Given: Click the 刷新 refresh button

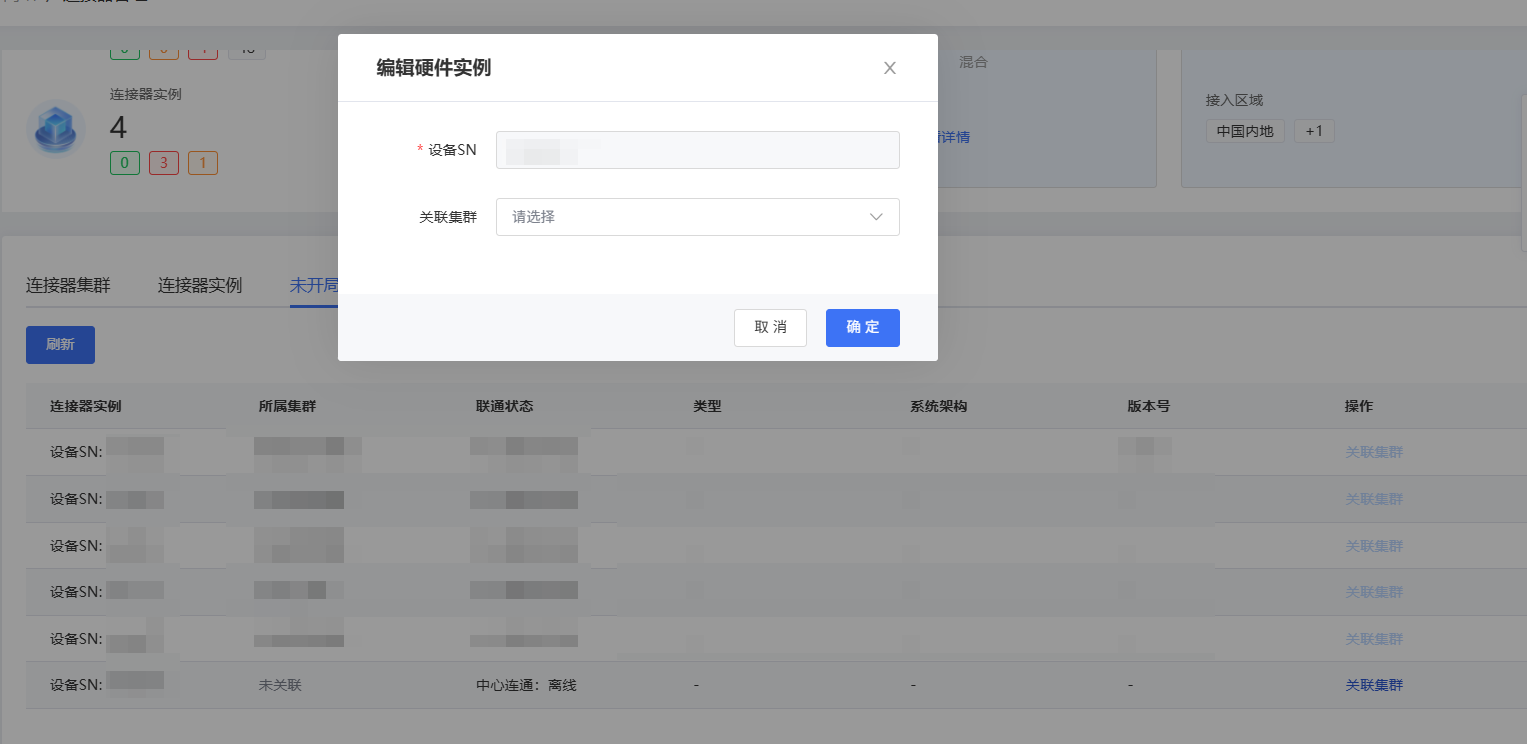Looking at the screenshot, I should [x=60, y=345].
